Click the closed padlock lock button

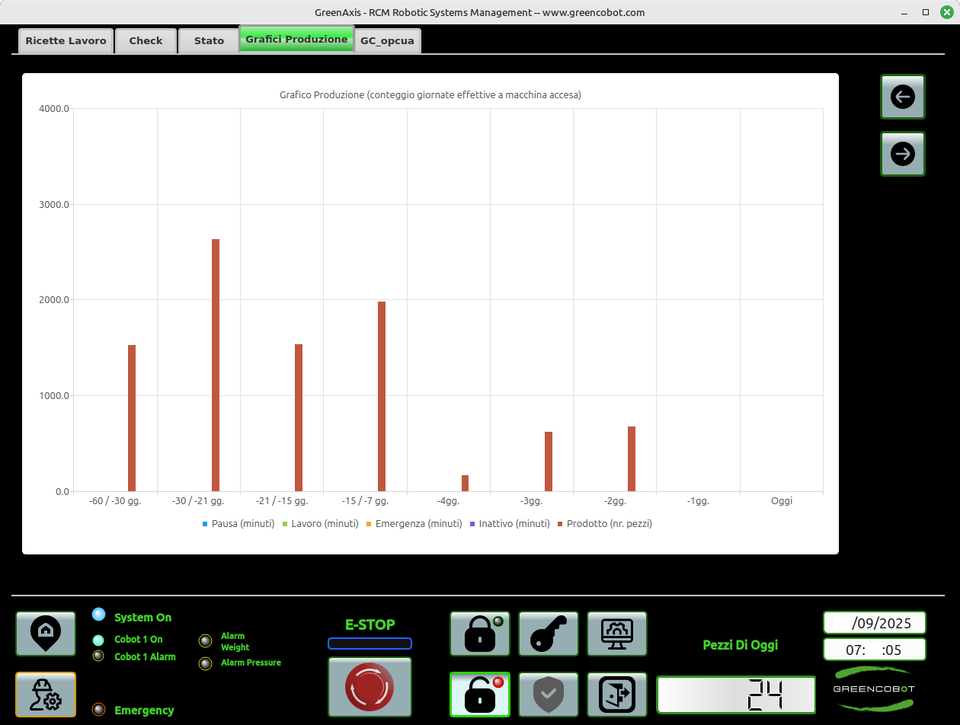coord(479,634)
